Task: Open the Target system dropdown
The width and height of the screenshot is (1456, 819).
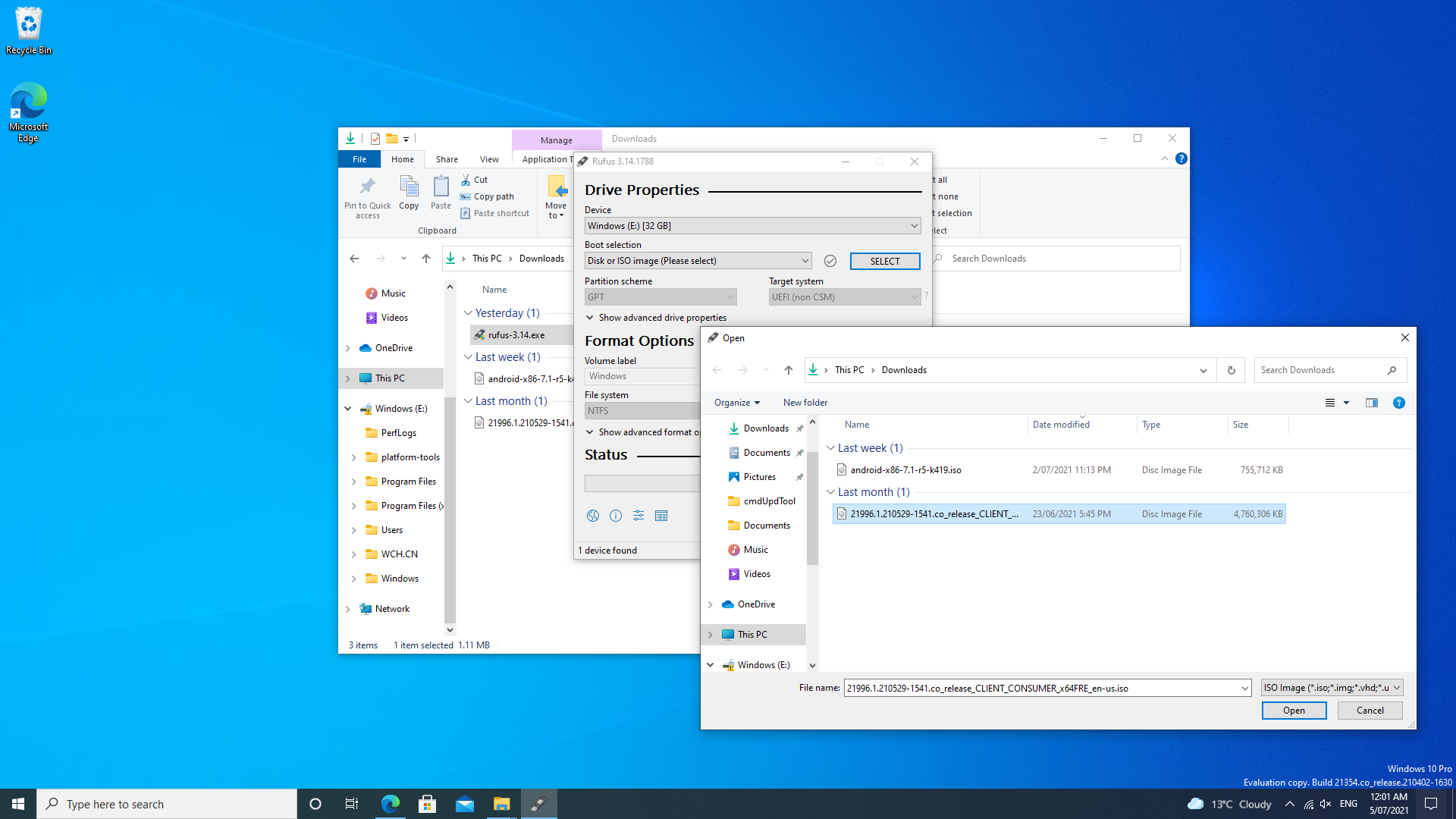Action: [x=845, y=297]
